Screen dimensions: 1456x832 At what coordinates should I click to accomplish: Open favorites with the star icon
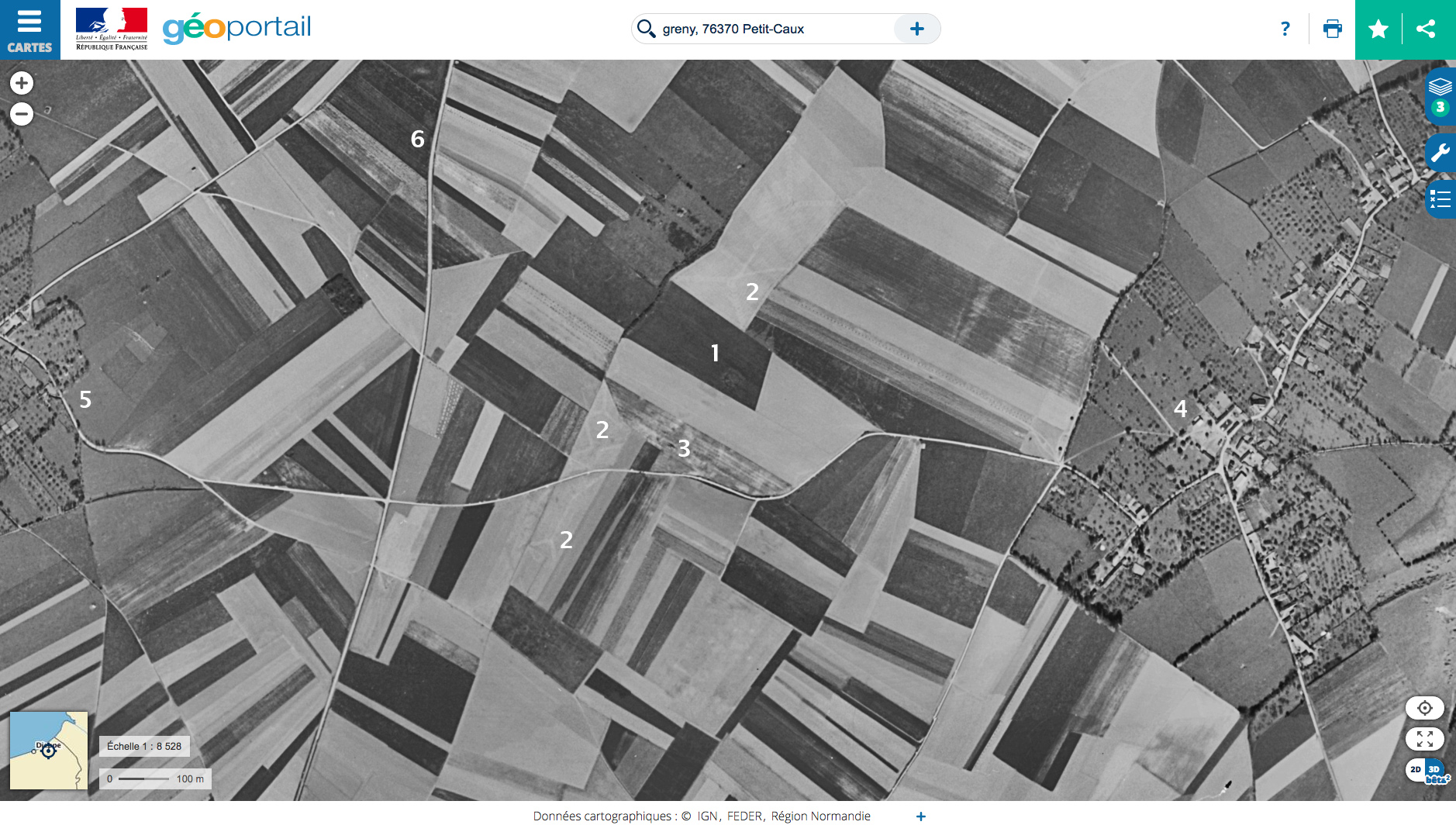(1378, 29)
